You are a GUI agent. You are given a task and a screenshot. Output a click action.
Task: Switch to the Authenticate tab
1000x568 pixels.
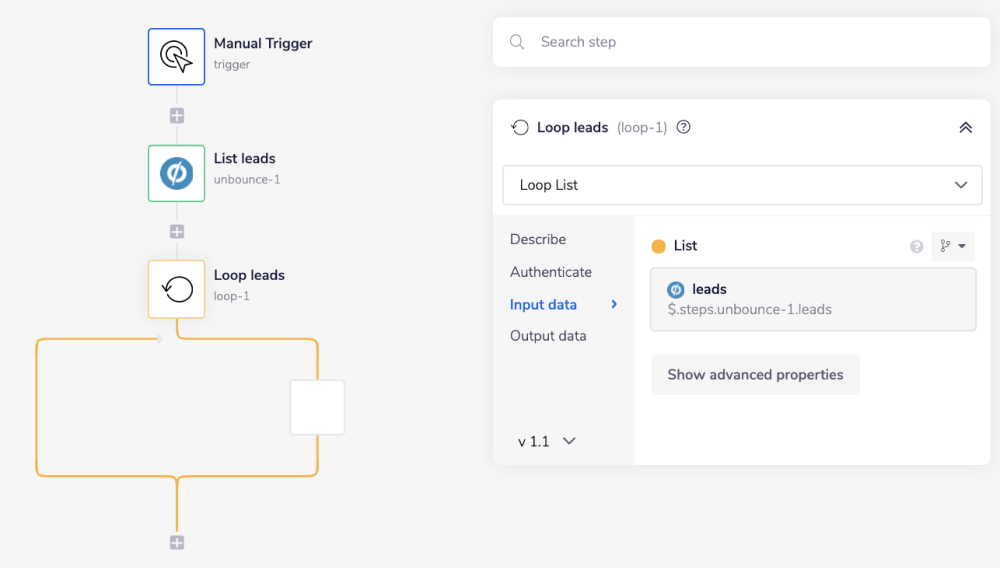(x=551, y=272)
